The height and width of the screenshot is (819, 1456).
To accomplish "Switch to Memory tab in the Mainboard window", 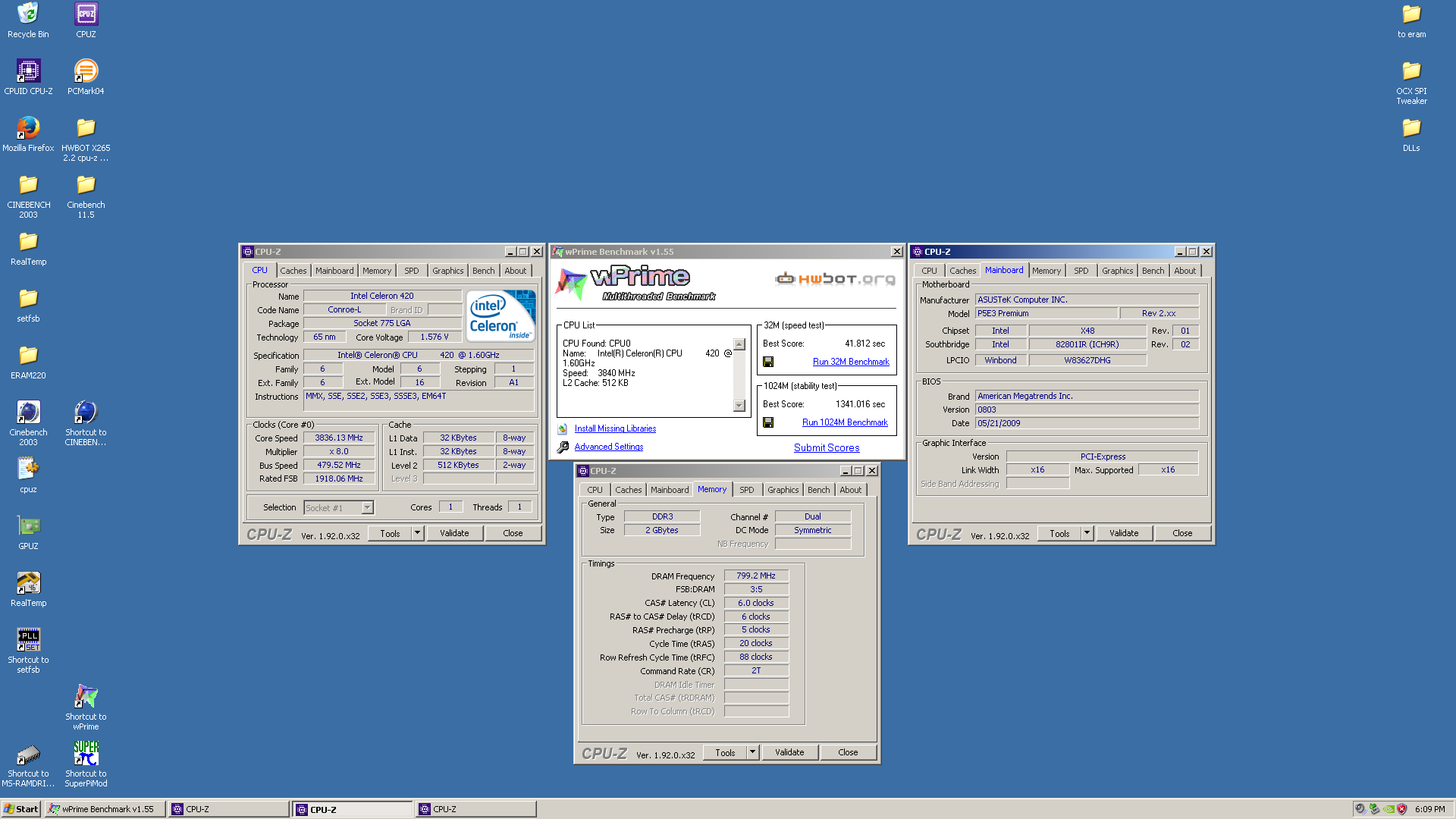I will (x=1046, y=271).
